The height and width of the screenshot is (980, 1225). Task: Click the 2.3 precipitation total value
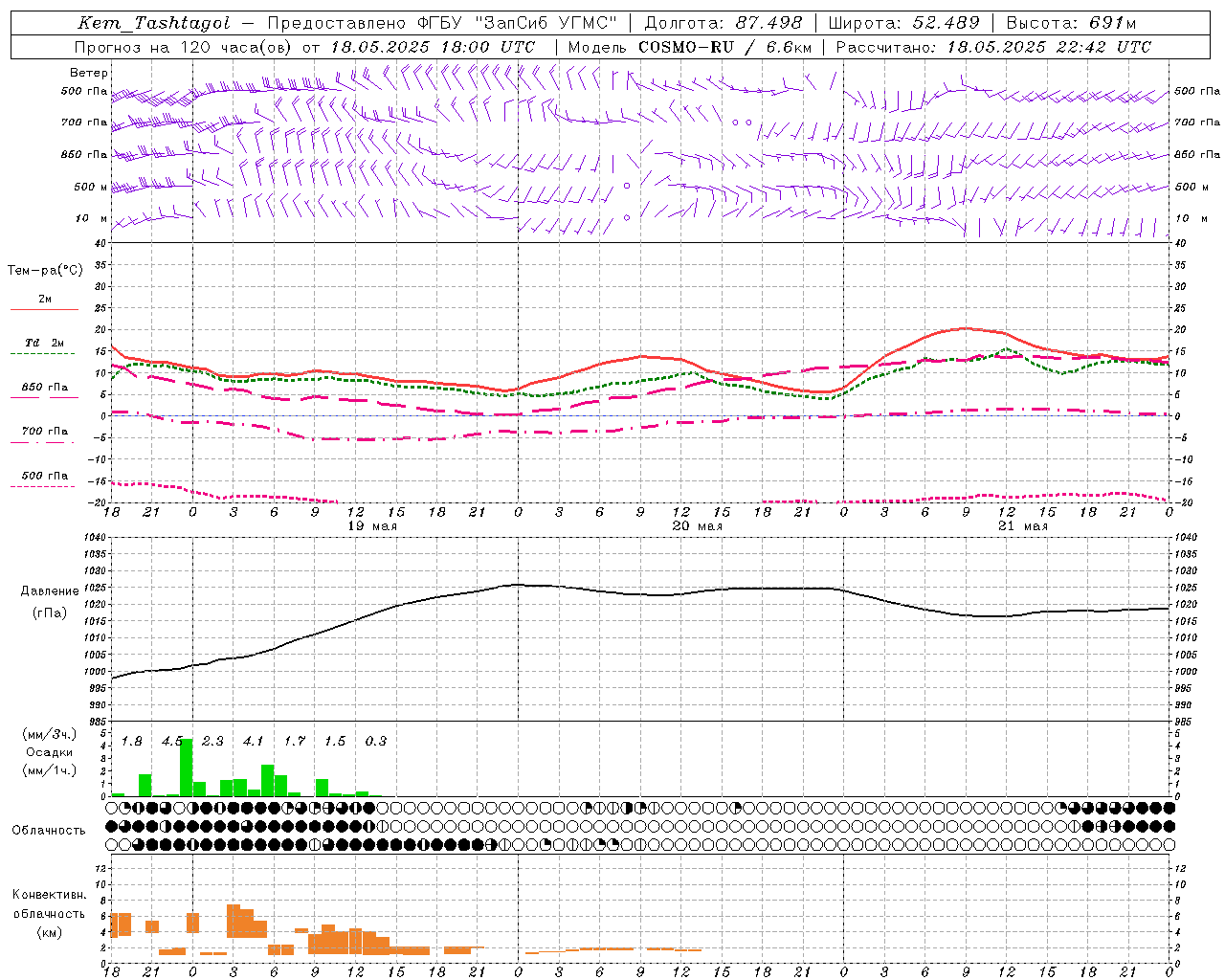tap(212, 741)
